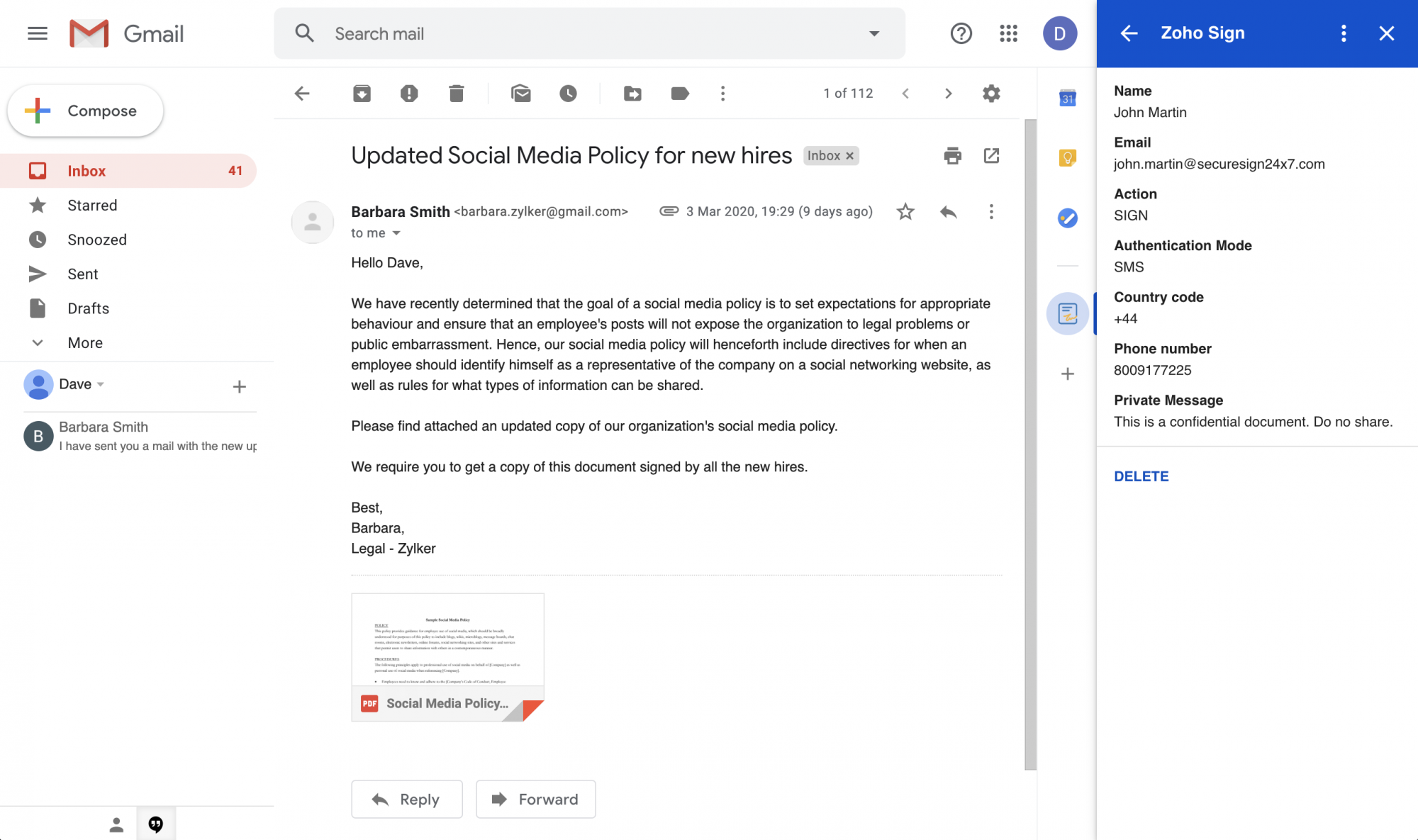Image resolution: width=1418 pixels, height=840 pixels.
Task: Open Zoho Sign add-on icon
Action: 1067,313
